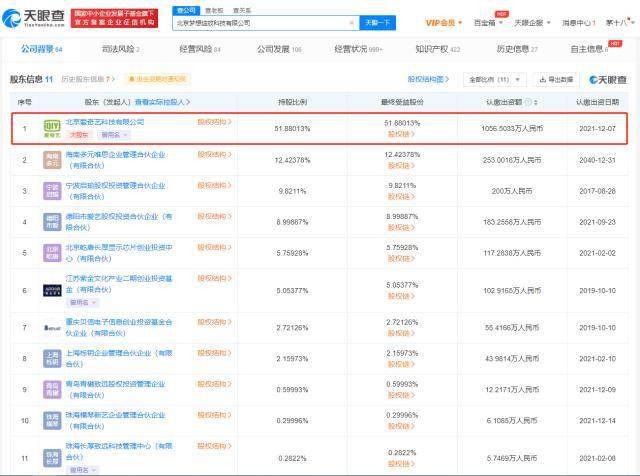Click the 大股东 tag in row 1
The image size is (640, 476).
tap(79, 134)
